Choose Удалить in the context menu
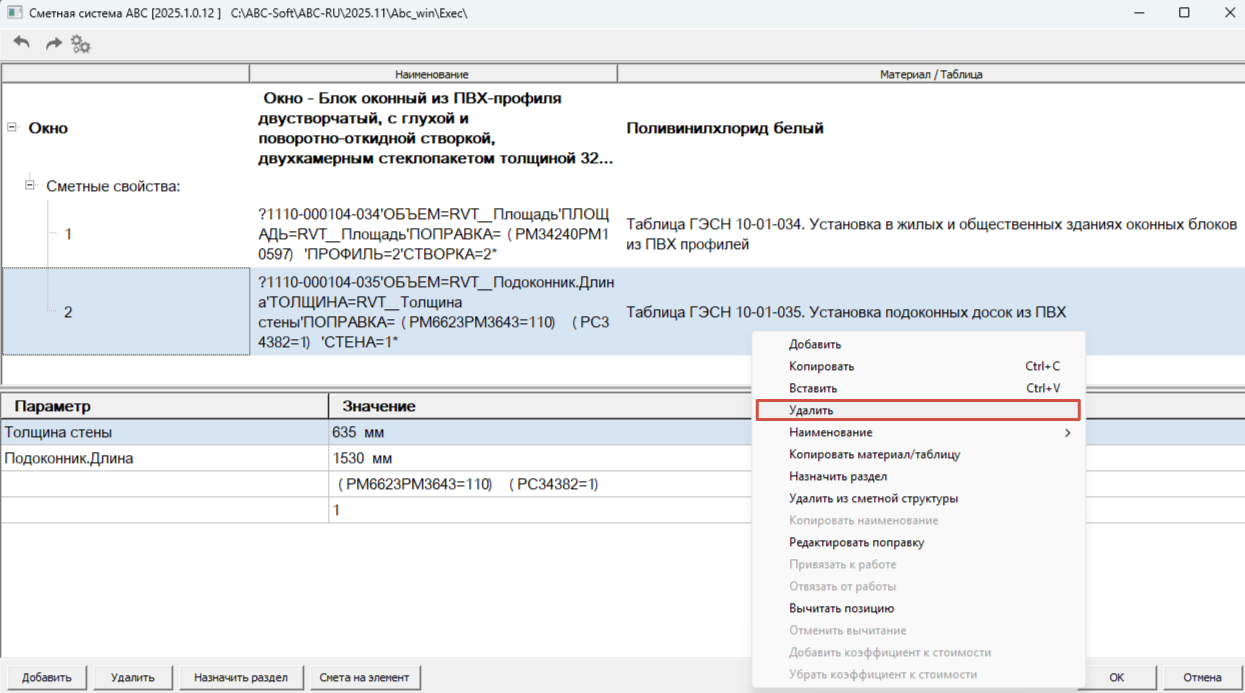 click(x=918, y=410)
